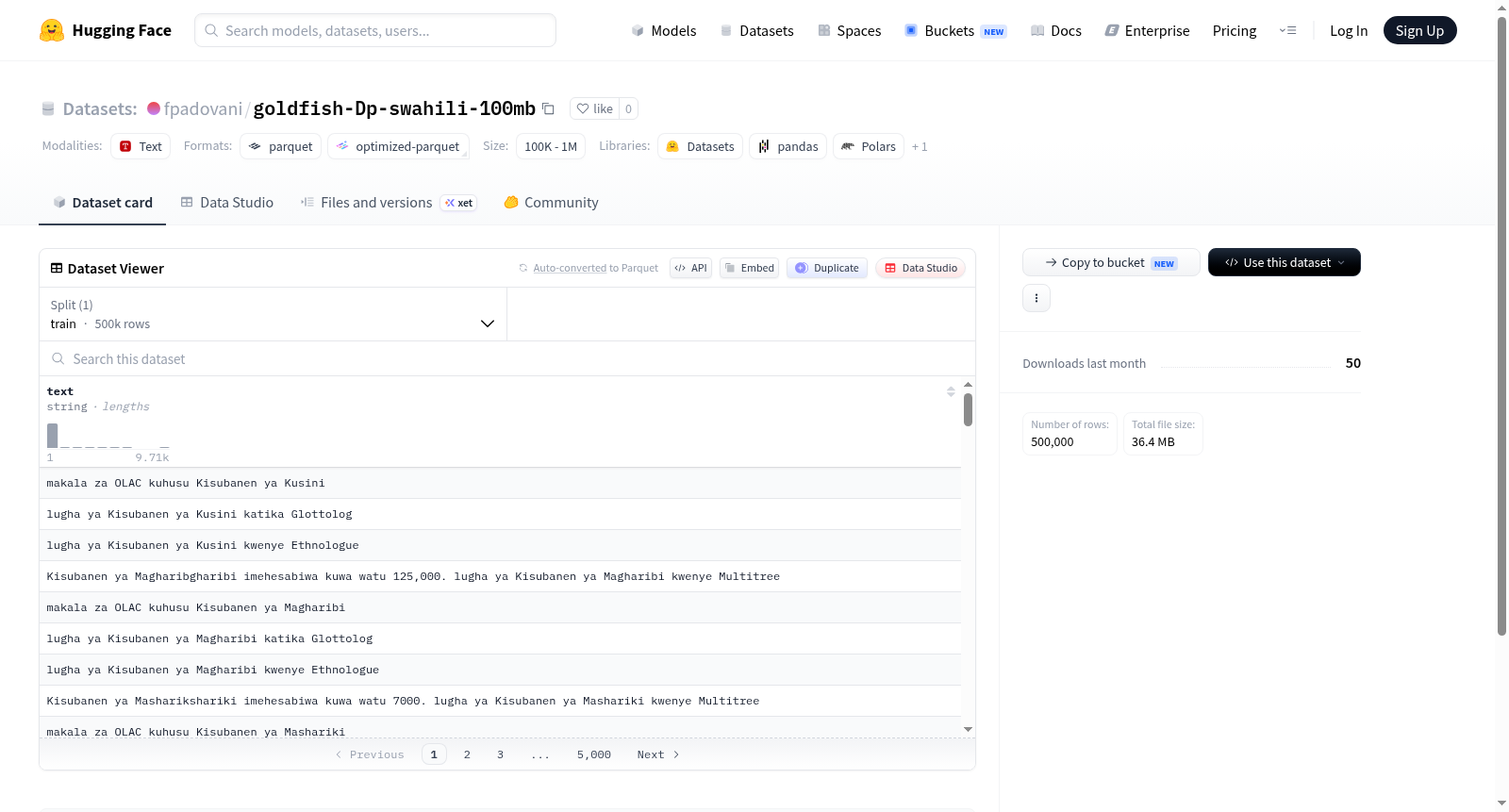Open the Datasets library tag
The image size is (1509, 812).
[700, 146]
